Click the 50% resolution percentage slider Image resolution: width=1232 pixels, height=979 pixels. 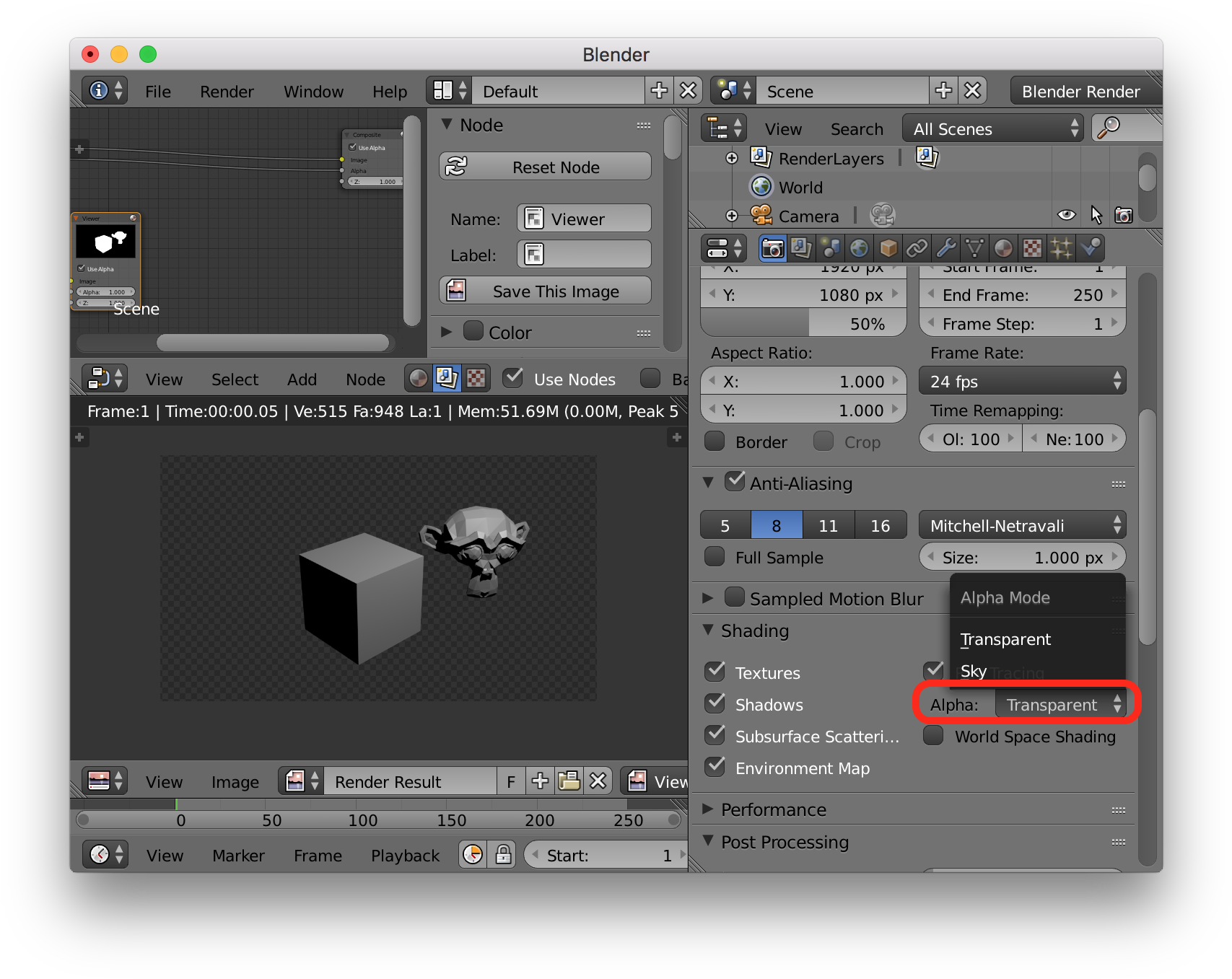click(x=803, y=323)
